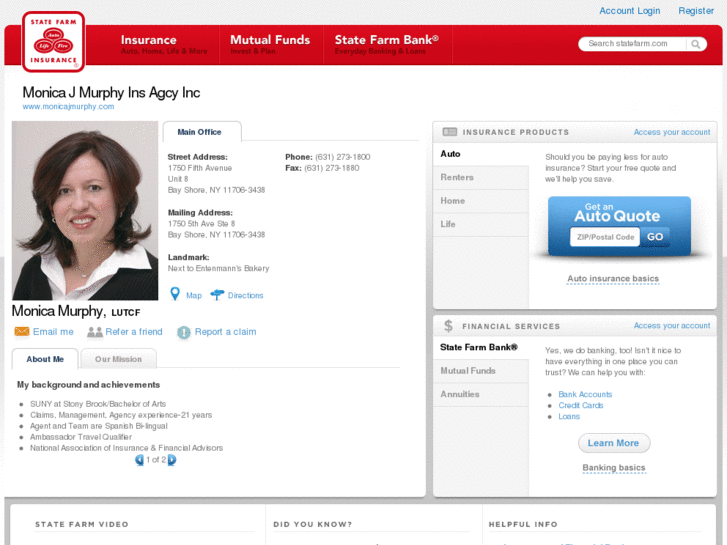Click the directions signpost icon
The width and height of the screenshot is (727, 545).
pyautogui.click(x=217, y=295)
